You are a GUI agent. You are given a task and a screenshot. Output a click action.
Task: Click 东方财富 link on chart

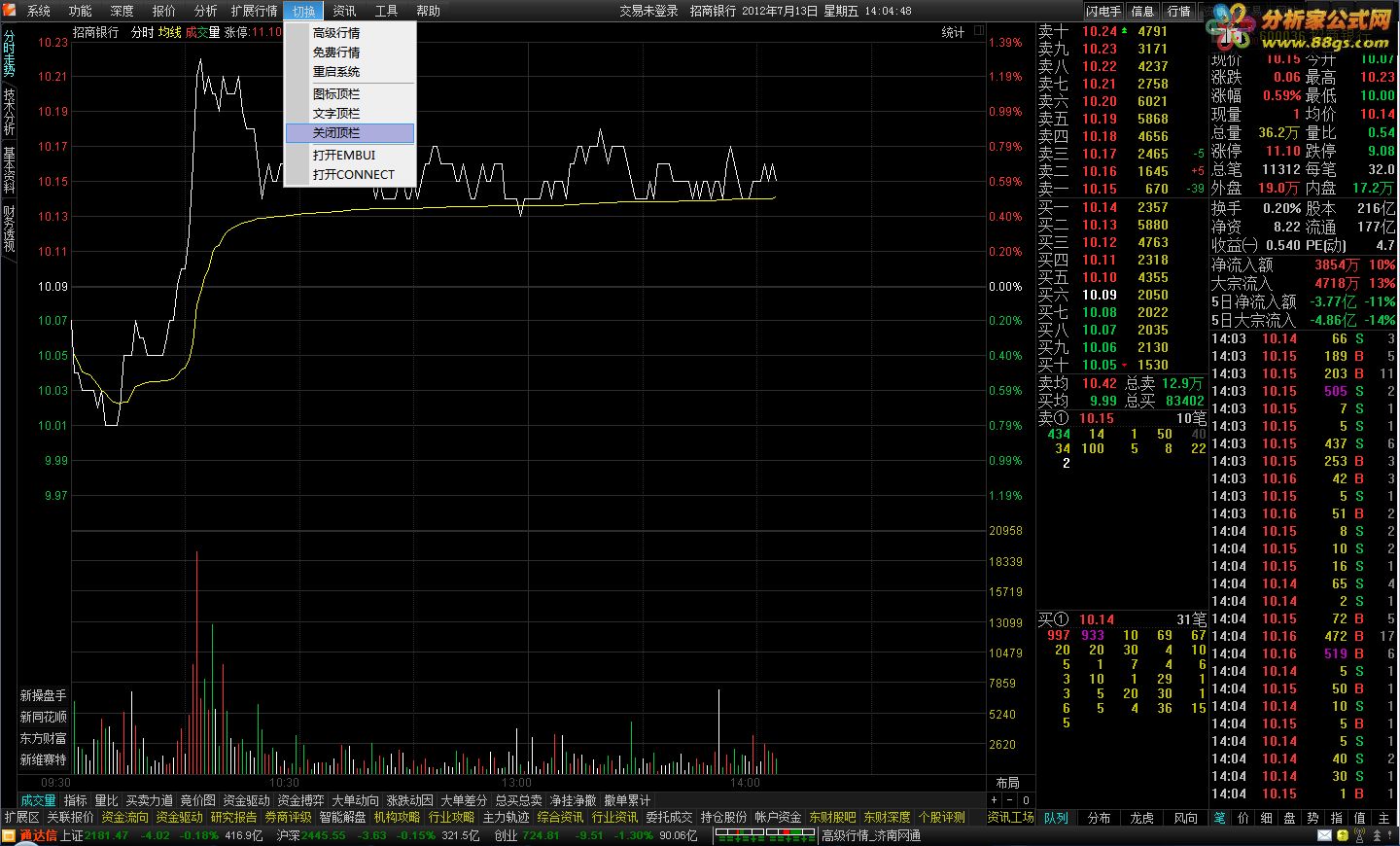[x=44, y=739]
